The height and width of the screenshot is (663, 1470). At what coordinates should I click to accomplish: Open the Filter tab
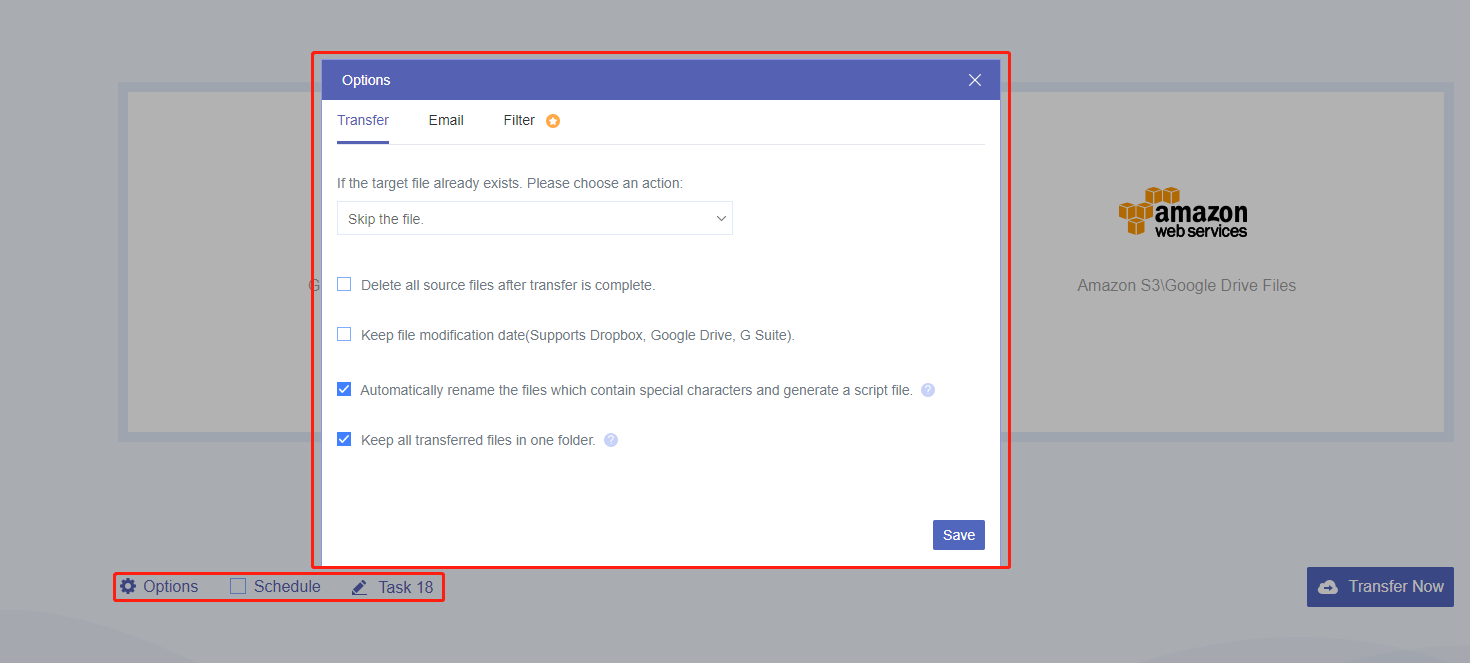519,120
